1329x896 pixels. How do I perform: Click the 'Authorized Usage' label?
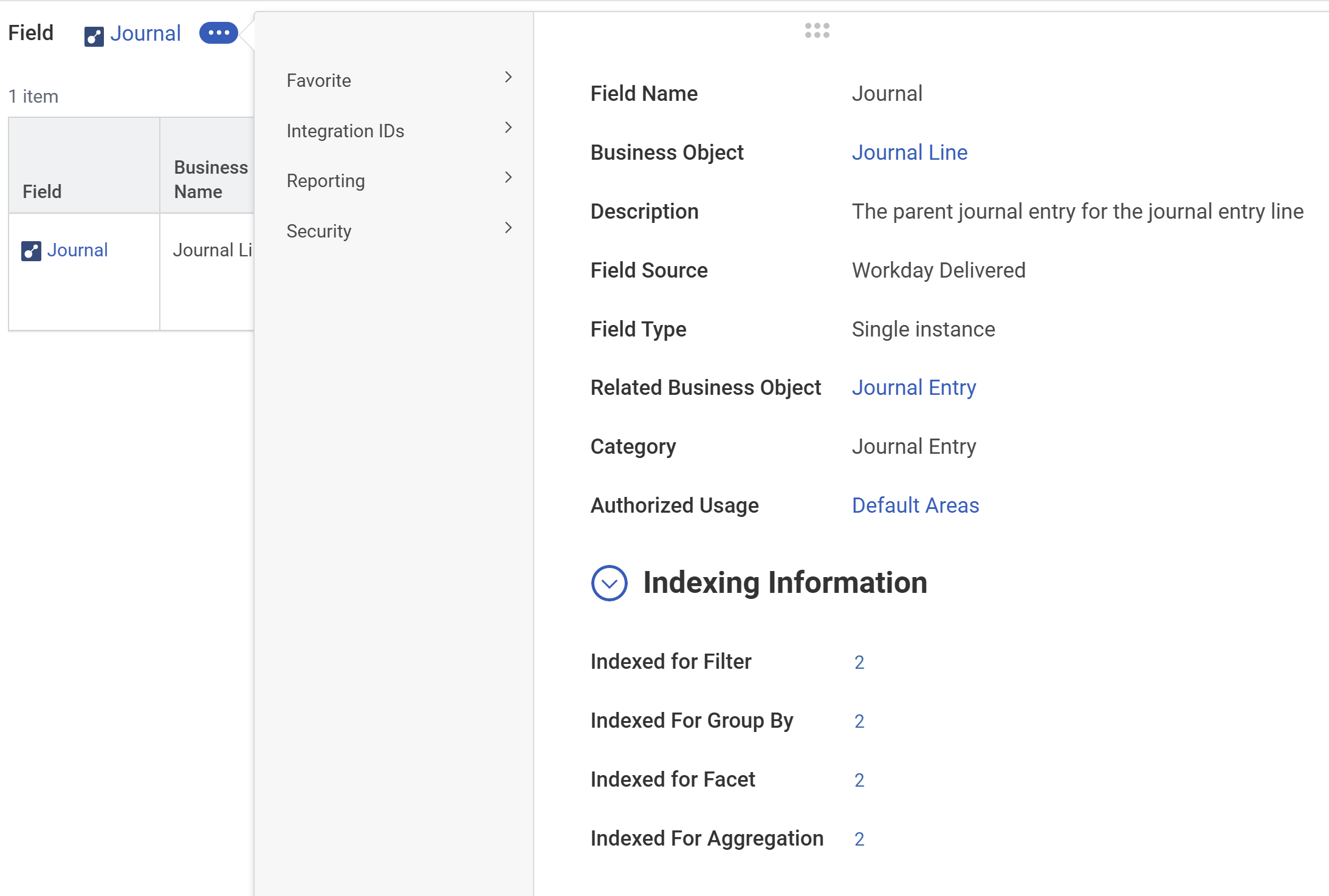coord(675,505)
